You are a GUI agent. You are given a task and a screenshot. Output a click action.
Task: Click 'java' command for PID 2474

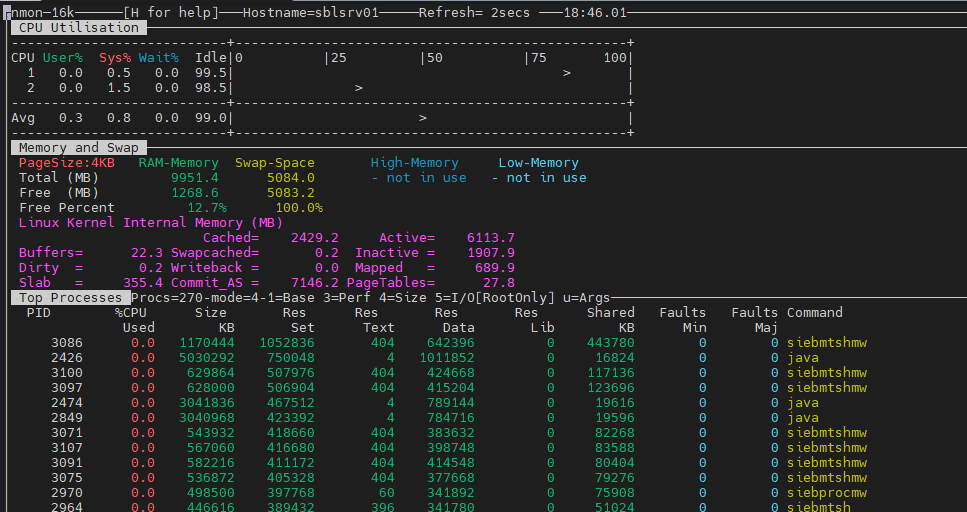(803, 403)
